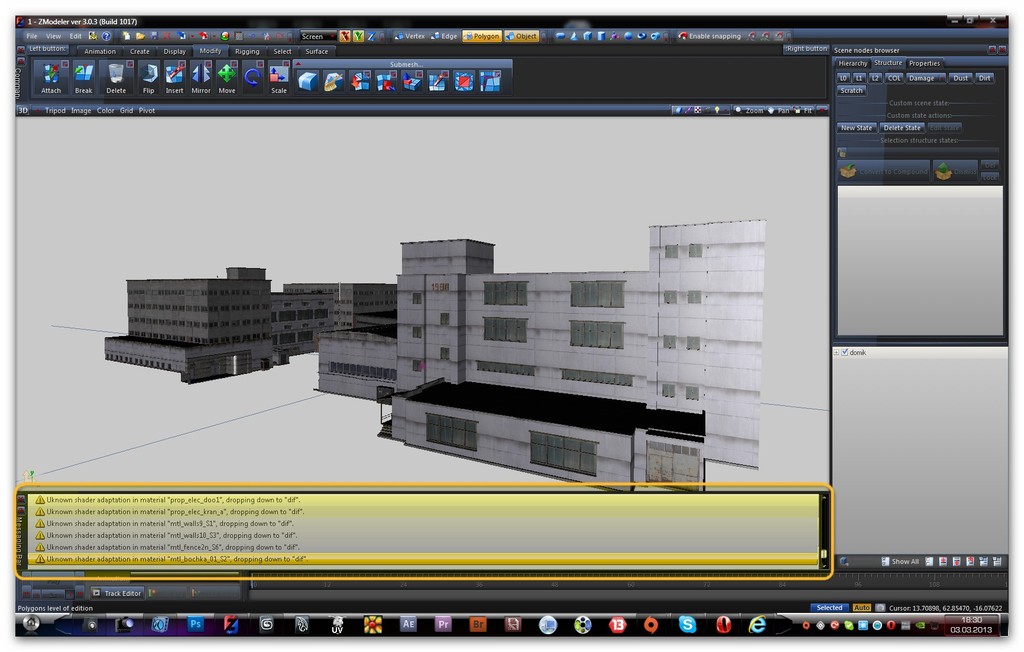Switch to the Hierarchy tab
Viewport: 1024px width, 652px height.
click(852, 63)
